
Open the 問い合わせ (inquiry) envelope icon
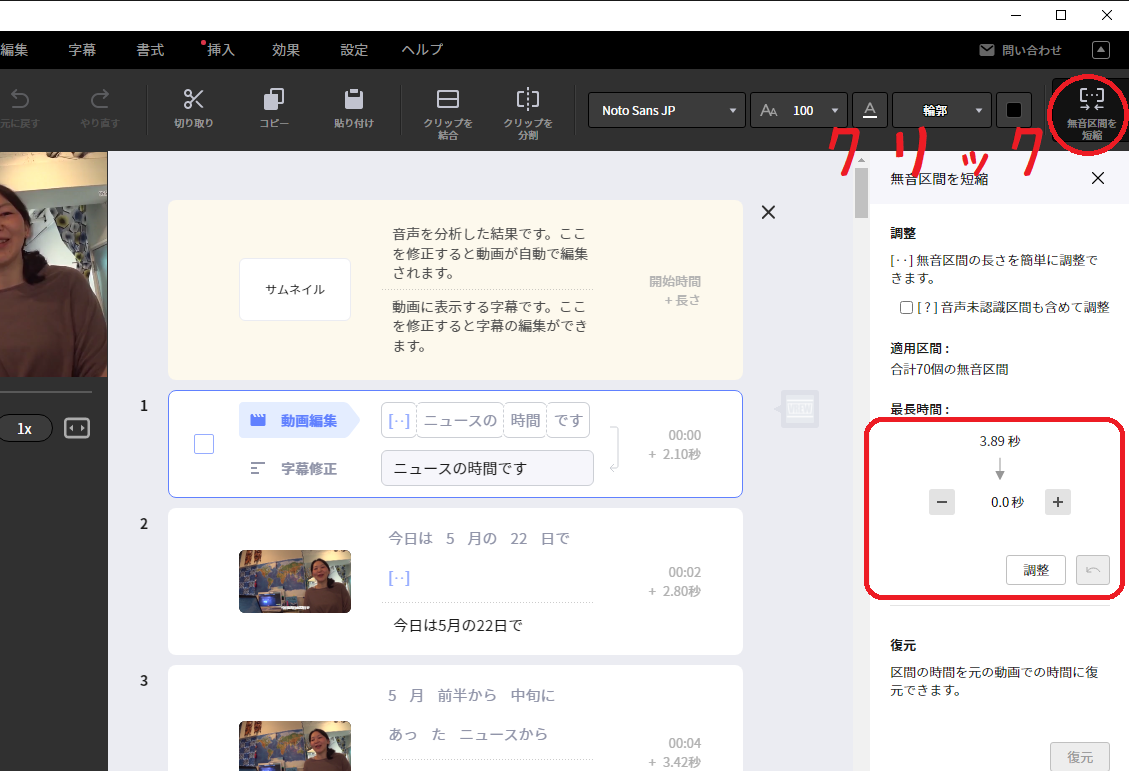coord(985,49)
